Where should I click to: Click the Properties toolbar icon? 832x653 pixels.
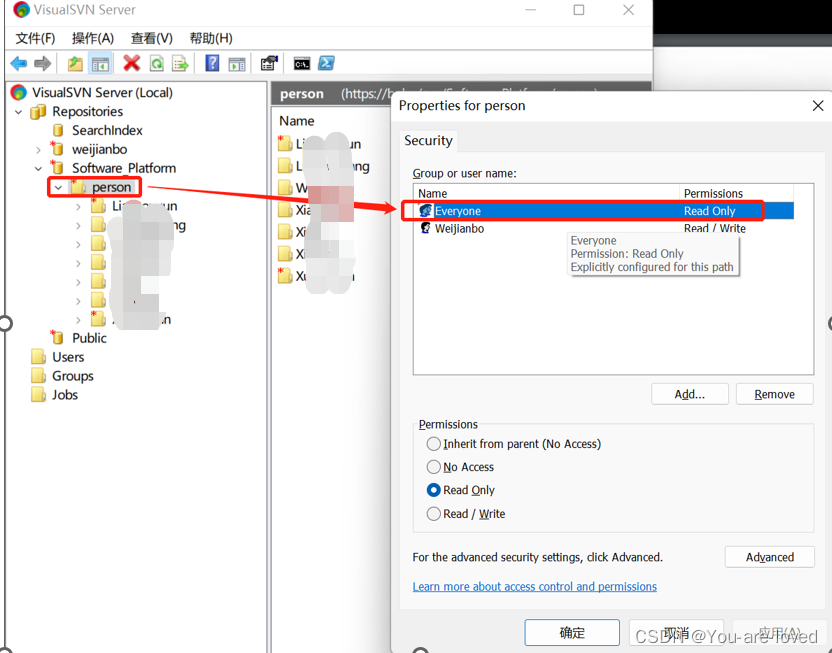tap(269, 63)
